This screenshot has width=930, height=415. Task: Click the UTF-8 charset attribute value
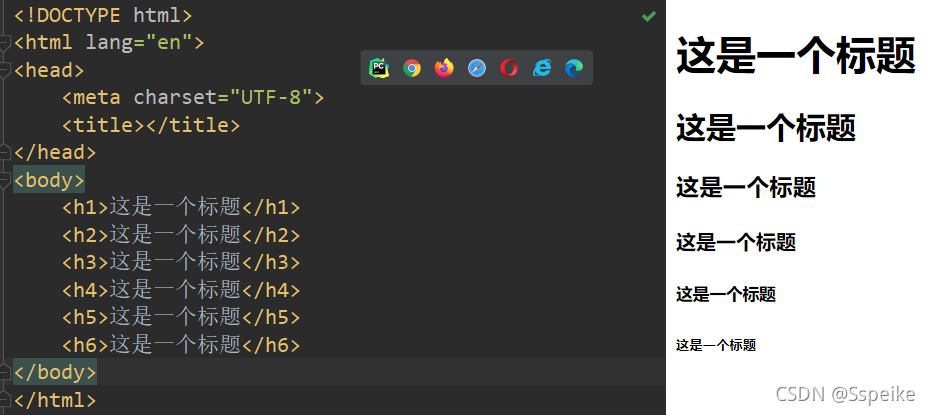(270, 97)
